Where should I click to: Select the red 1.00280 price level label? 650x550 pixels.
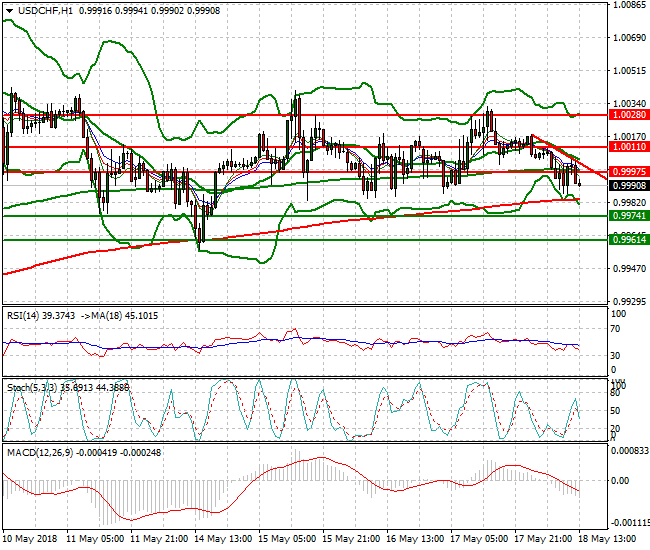pyautogui.click(x=629, y=115)
